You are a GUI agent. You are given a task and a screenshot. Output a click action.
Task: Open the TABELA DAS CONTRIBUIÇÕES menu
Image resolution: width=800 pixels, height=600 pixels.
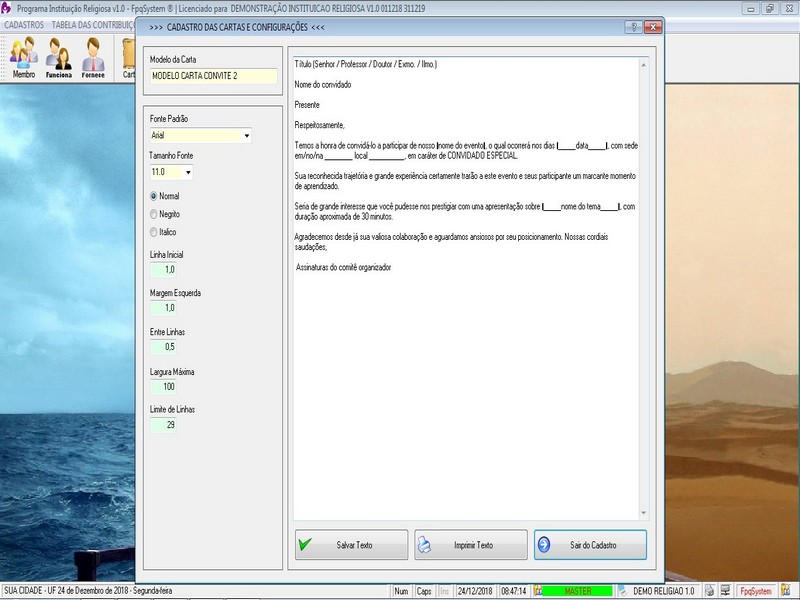(92, 24)
